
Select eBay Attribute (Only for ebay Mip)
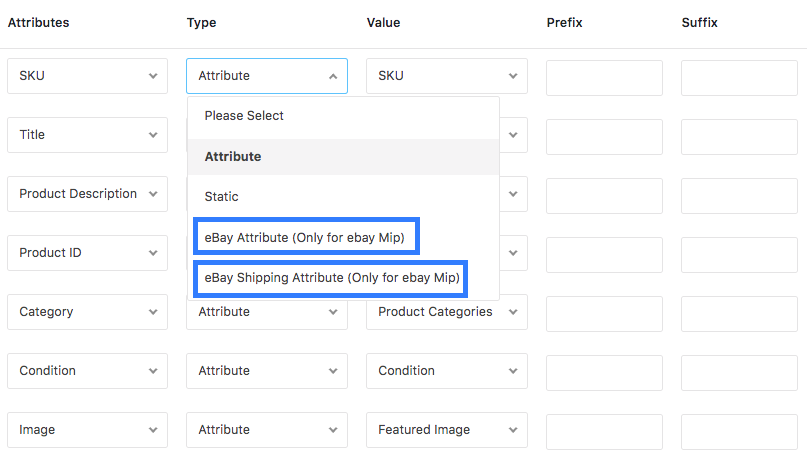tap(306, 237)
